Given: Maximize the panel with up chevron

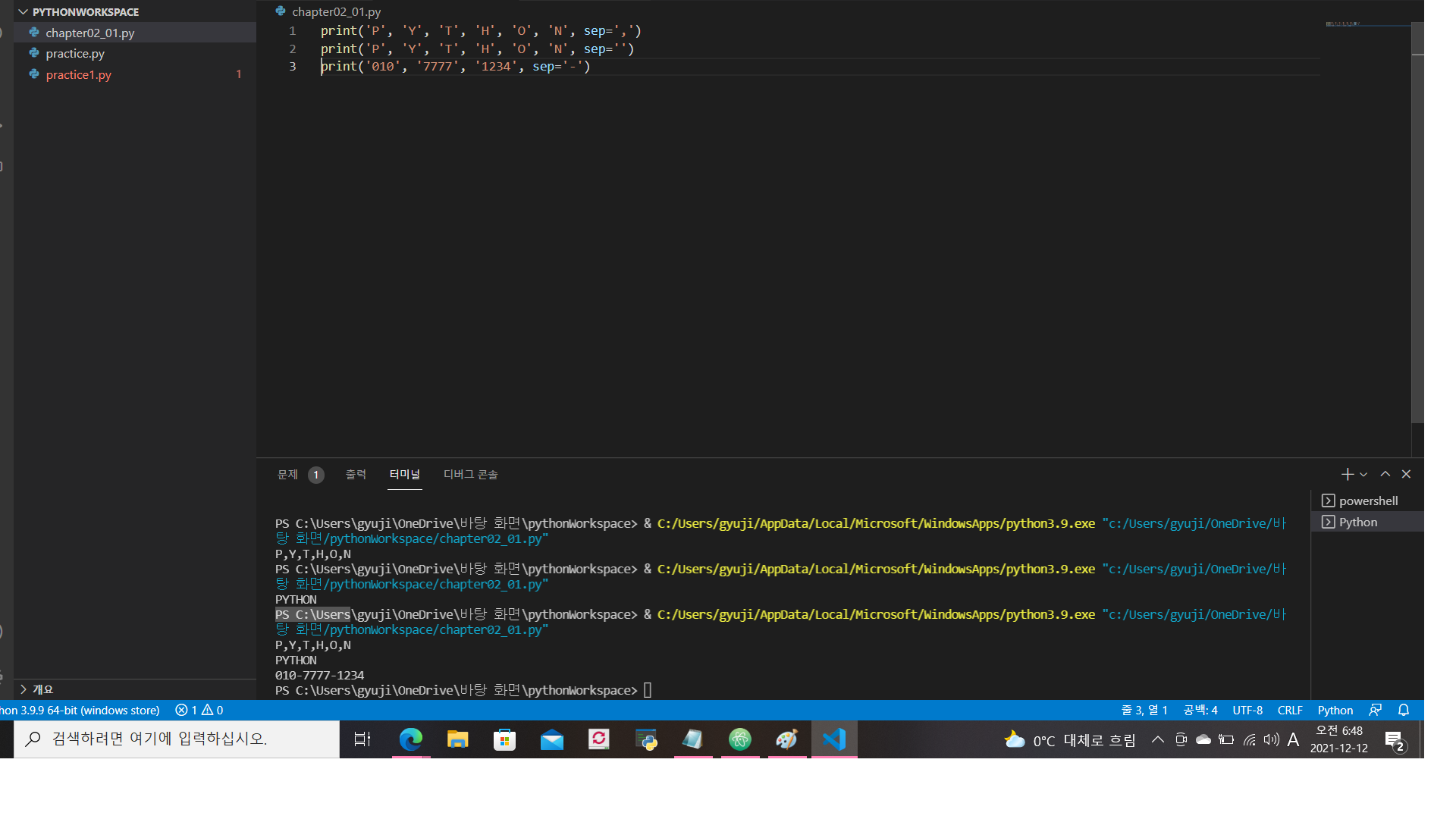Looking at the screenshot, I should tap(1385, 474).
